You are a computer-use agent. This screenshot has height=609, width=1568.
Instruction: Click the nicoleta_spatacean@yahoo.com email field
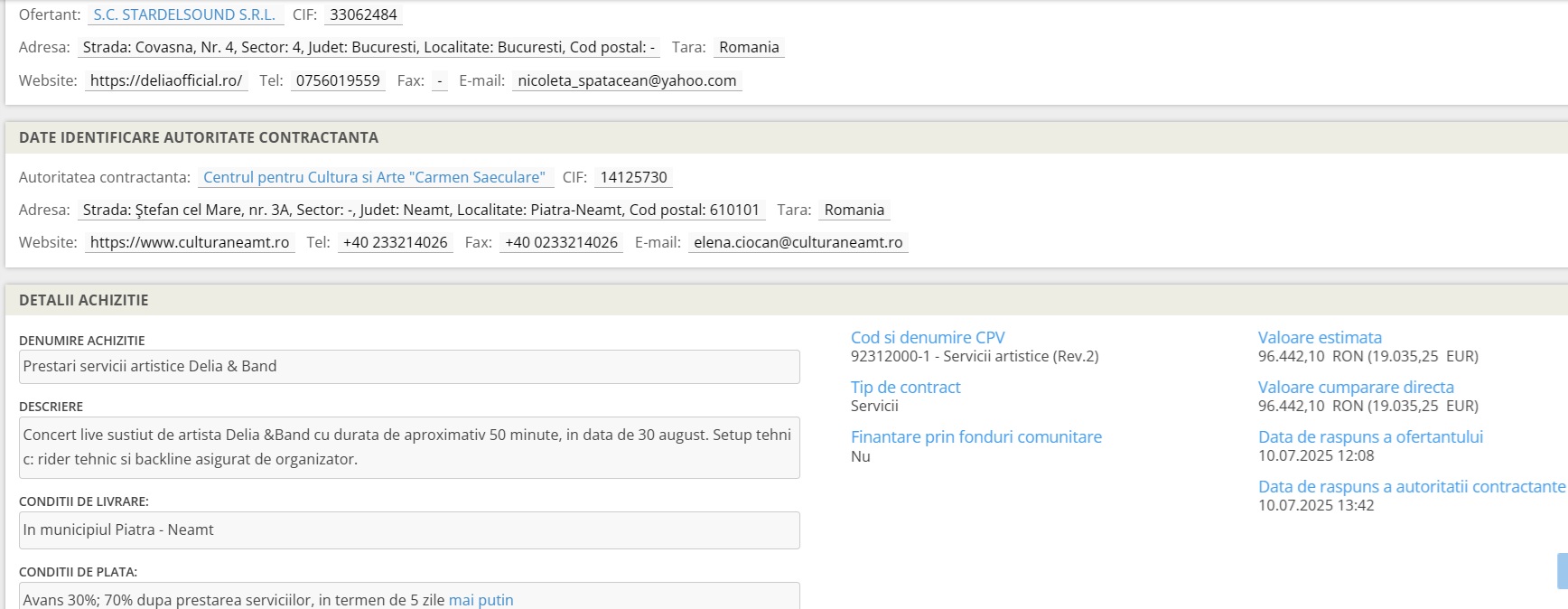pos(627,80)
